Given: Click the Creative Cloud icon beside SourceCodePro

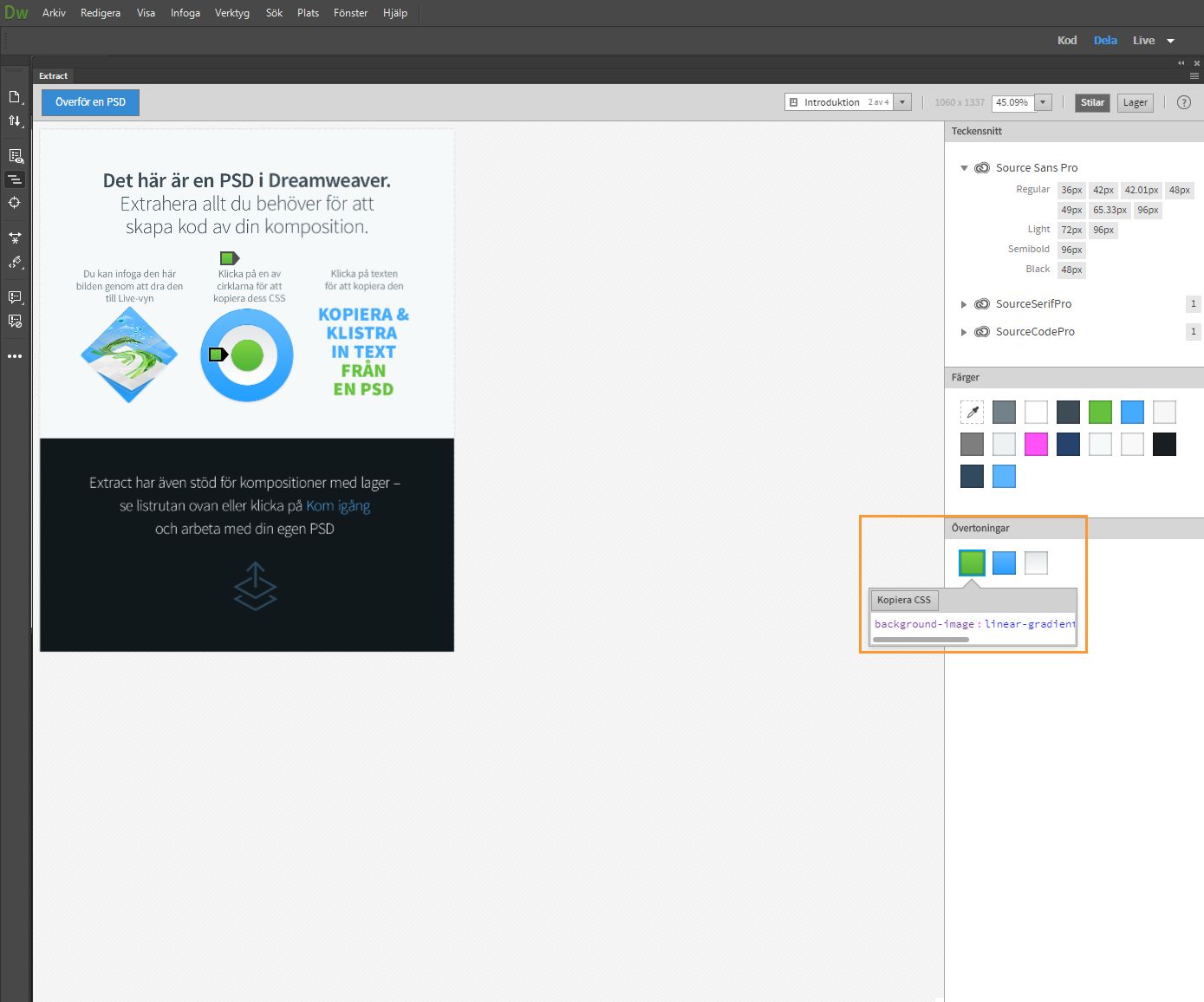Looking at the screenshot, I should tap(982, 332).
